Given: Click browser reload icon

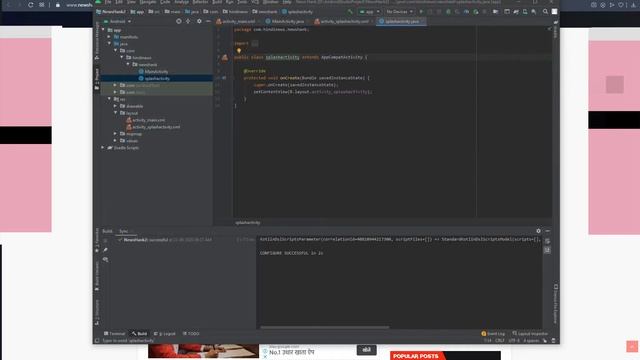Looking at the screenshot, I should click(x=31, y=5).
